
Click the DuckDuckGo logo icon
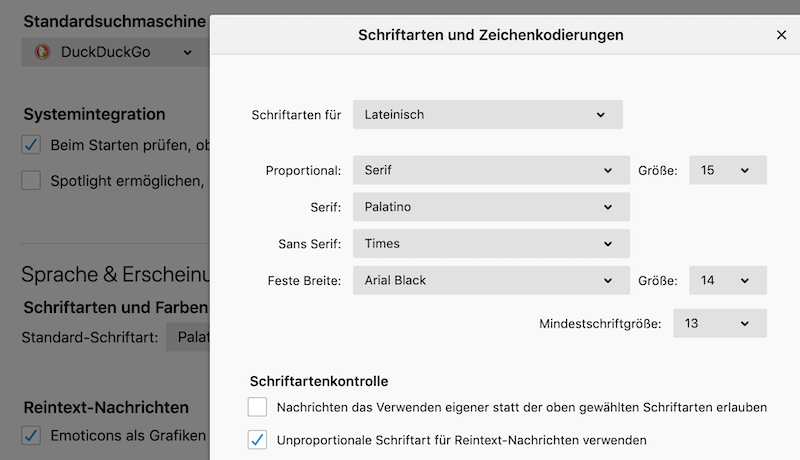point(42,52)
